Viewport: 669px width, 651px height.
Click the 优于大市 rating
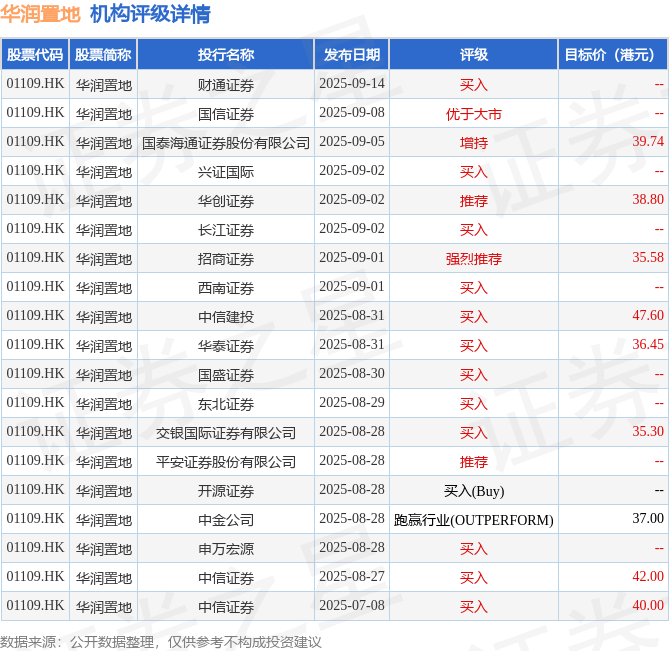tap(474, 114)
